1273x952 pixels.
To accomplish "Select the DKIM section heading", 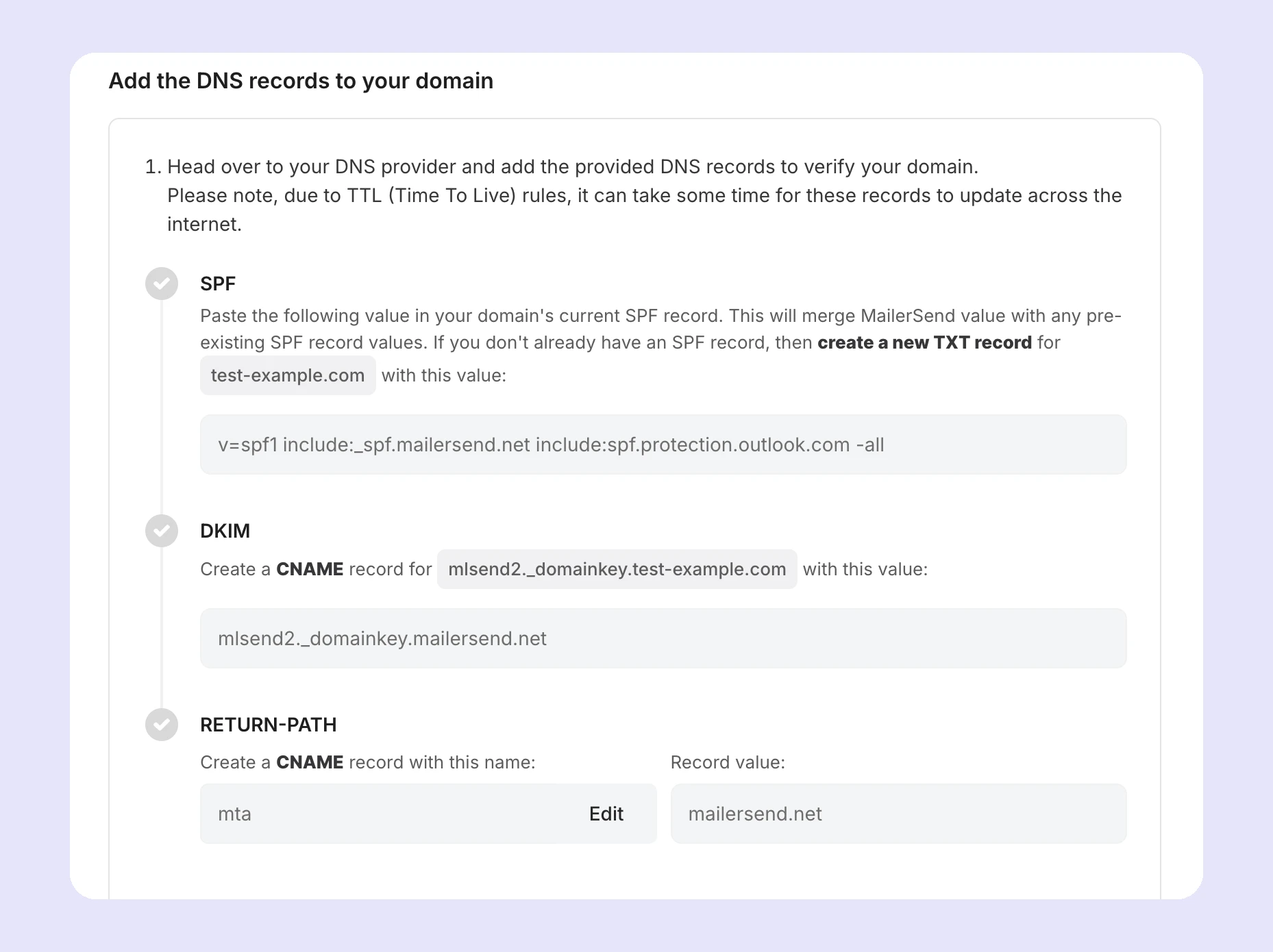I will [224, 530].
